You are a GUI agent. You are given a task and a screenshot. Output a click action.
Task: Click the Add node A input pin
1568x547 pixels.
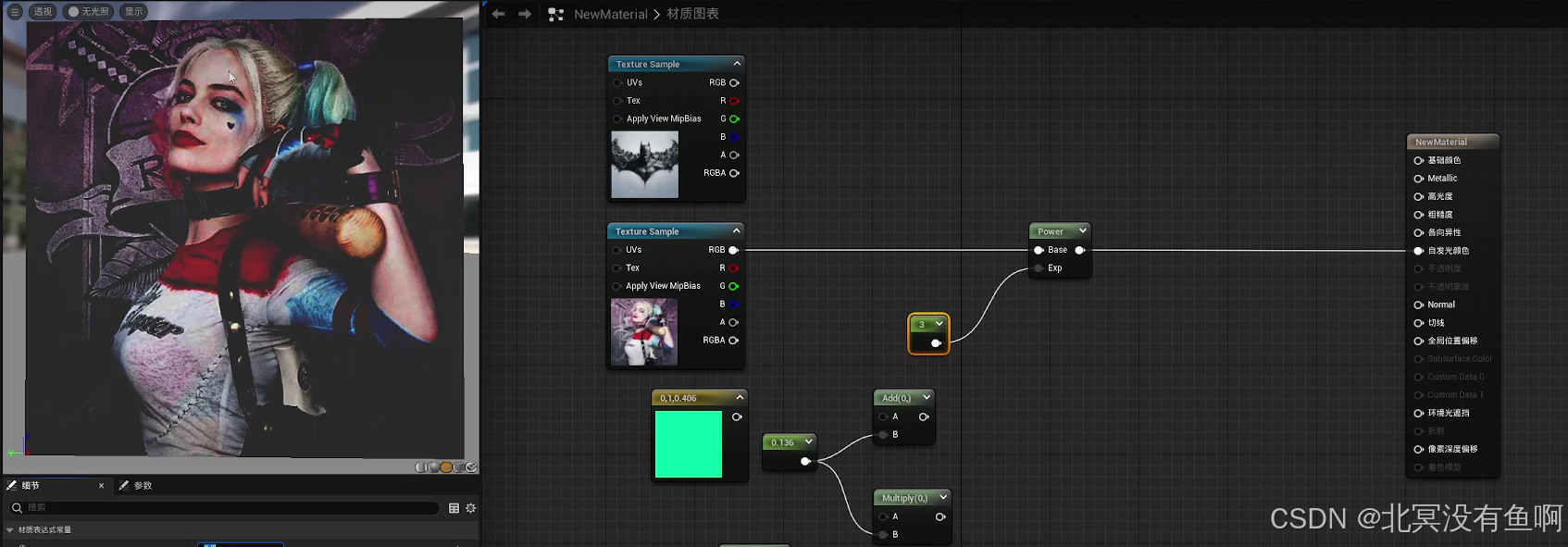coord(883,417)
